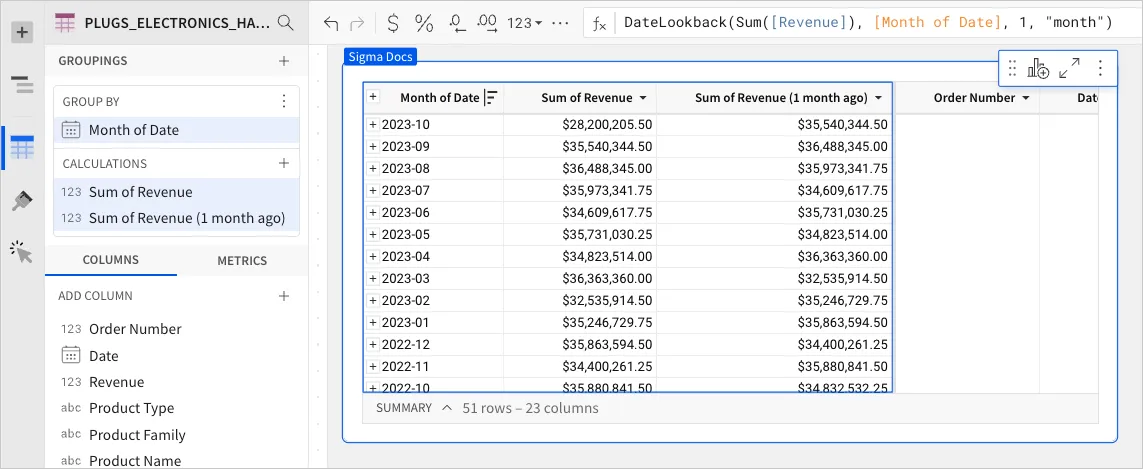This screenshot has height=469, width=1143.
Task: Expand the 2023-01 row
Action: click(x=372, y=322)
